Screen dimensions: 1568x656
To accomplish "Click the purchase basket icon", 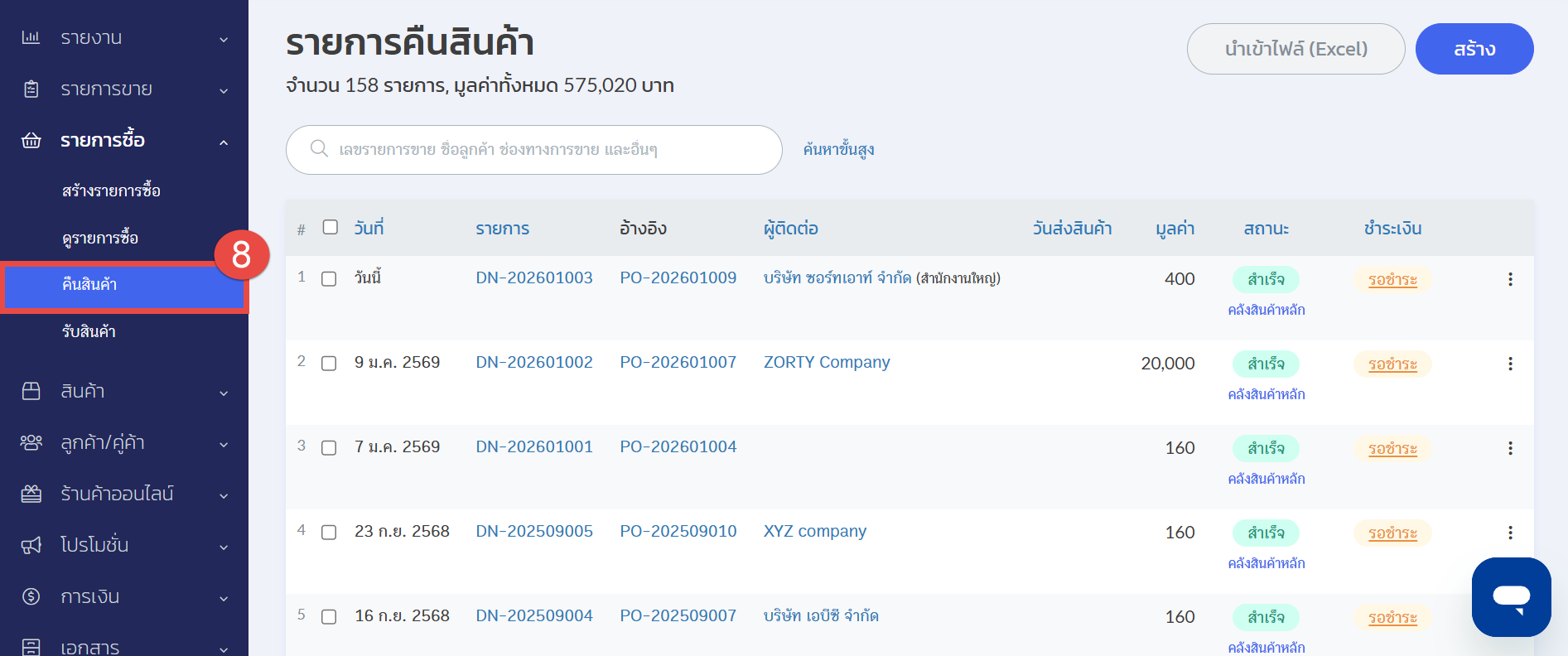I will 31,141.
